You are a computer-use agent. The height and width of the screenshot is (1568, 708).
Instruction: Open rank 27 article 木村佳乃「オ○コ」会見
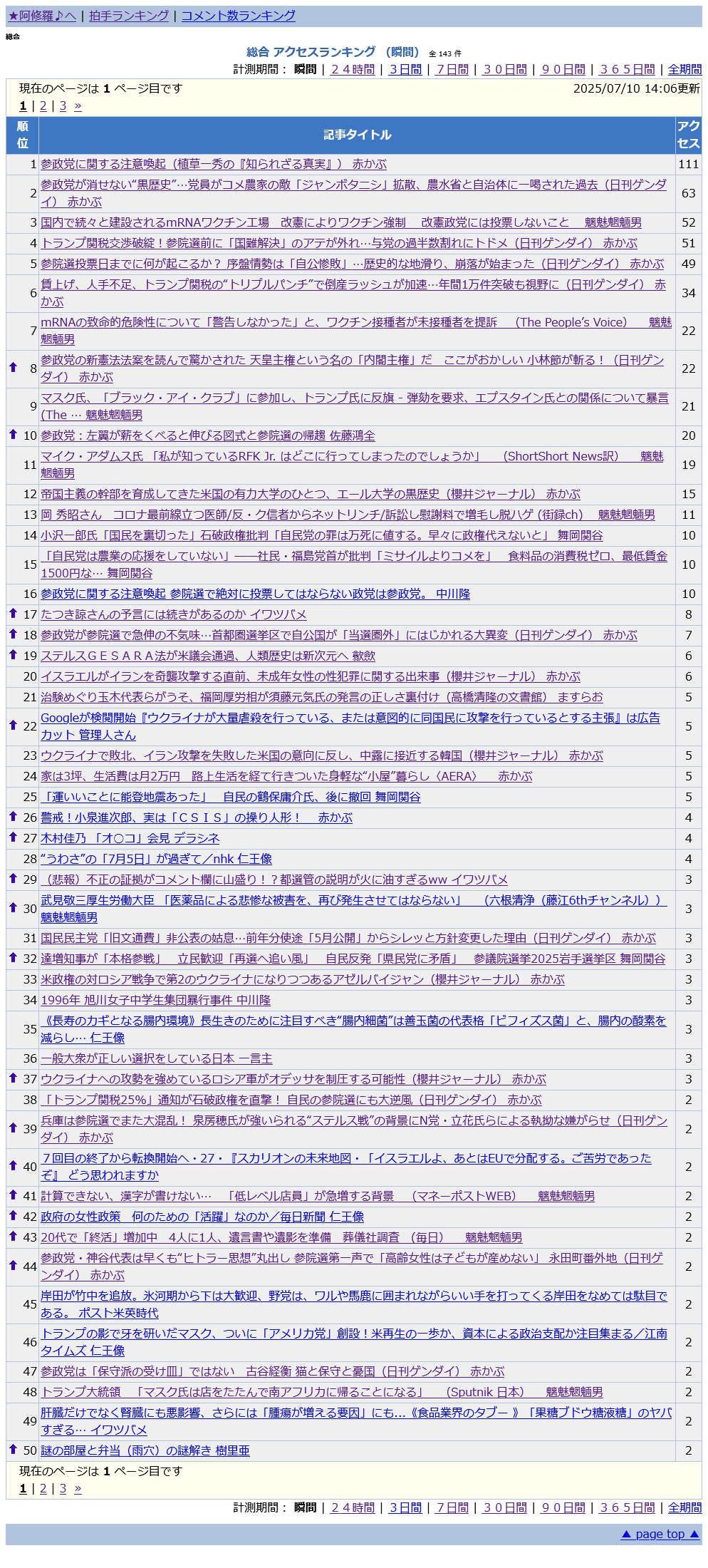[x=130, y=838]
